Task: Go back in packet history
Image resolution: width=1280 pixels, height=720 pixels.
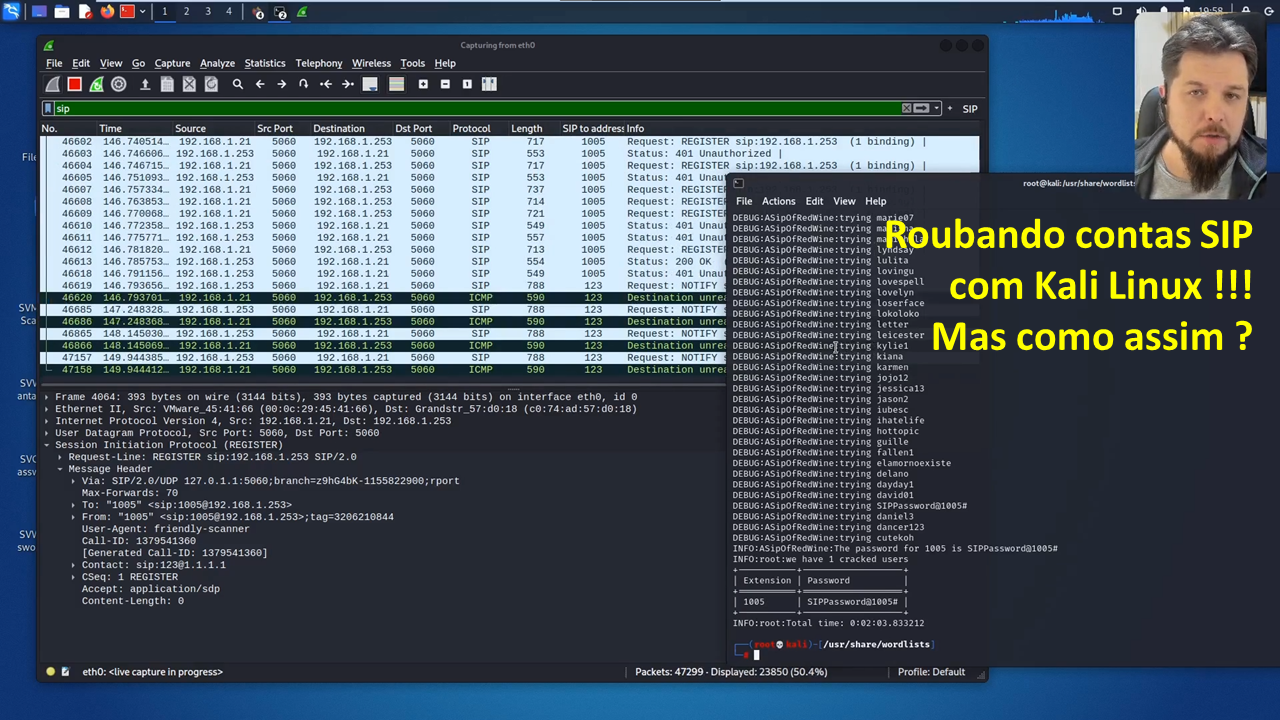Action: (x=260, y=84)
